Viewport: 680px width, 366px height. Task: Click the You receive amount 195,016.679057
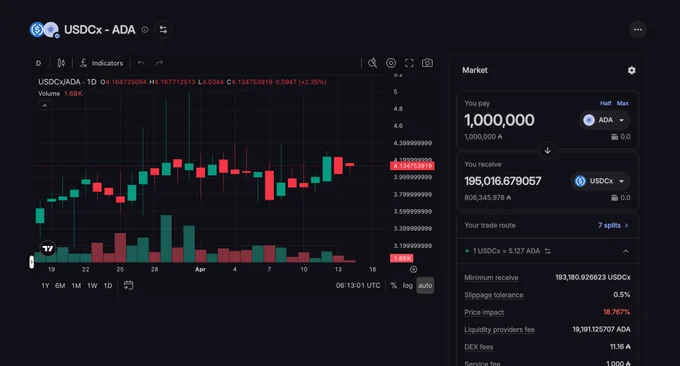click(503, 181)
